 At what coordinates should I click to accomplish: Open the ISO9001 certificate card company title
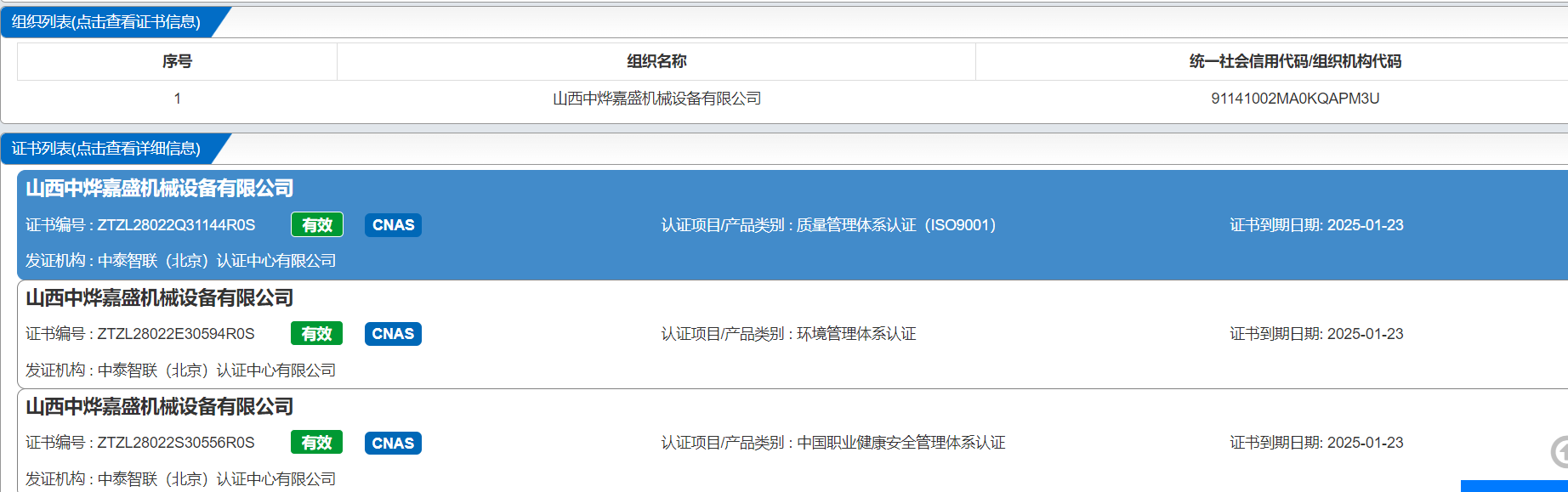click(x=160, y=189)
